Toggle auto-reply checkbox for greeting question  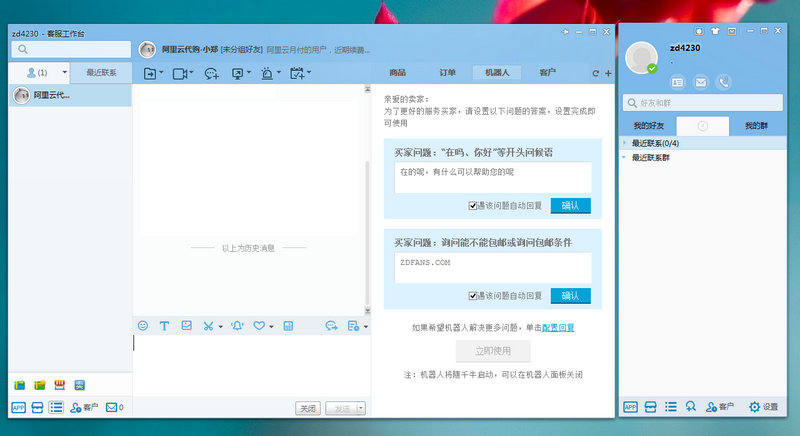click(x=472, y=206)
